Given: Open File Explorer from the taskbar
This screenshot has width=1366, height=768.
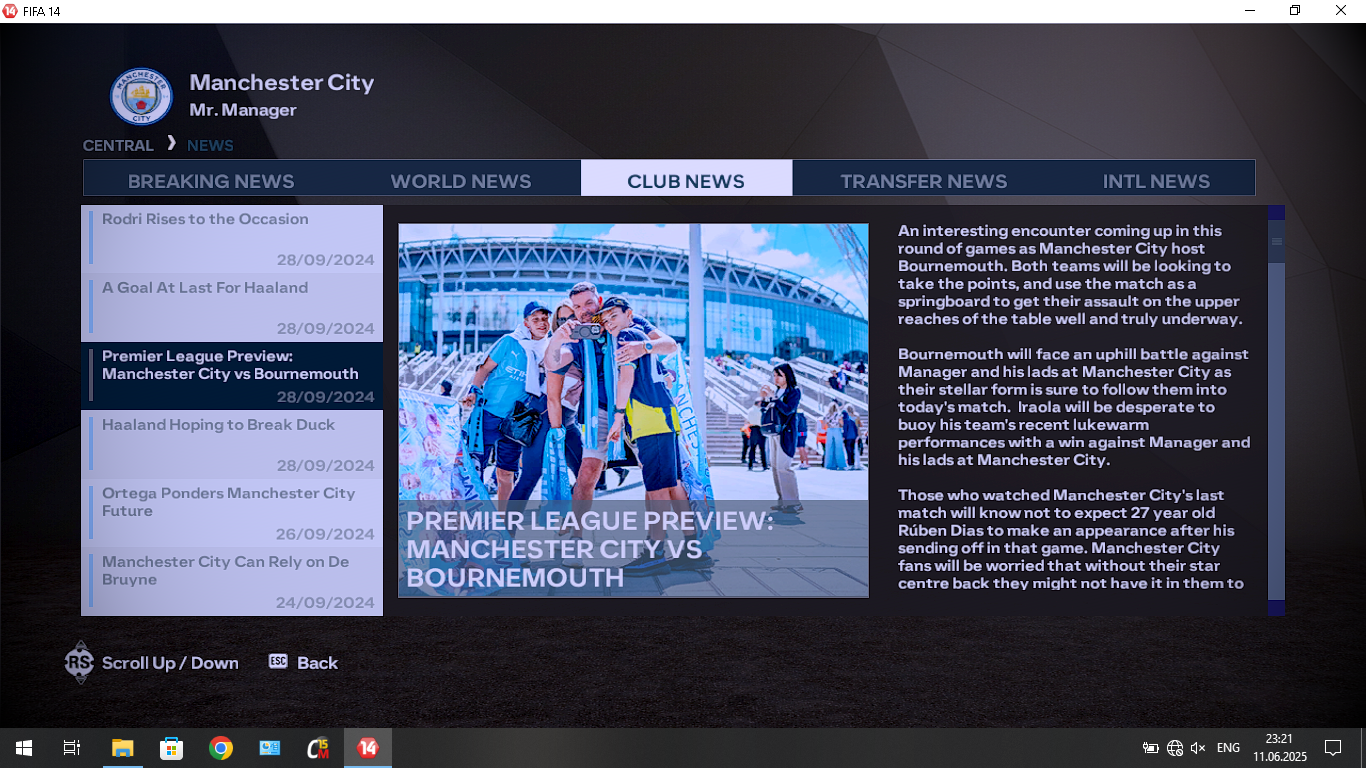Looking at the screenshot, I should (122, 748).
